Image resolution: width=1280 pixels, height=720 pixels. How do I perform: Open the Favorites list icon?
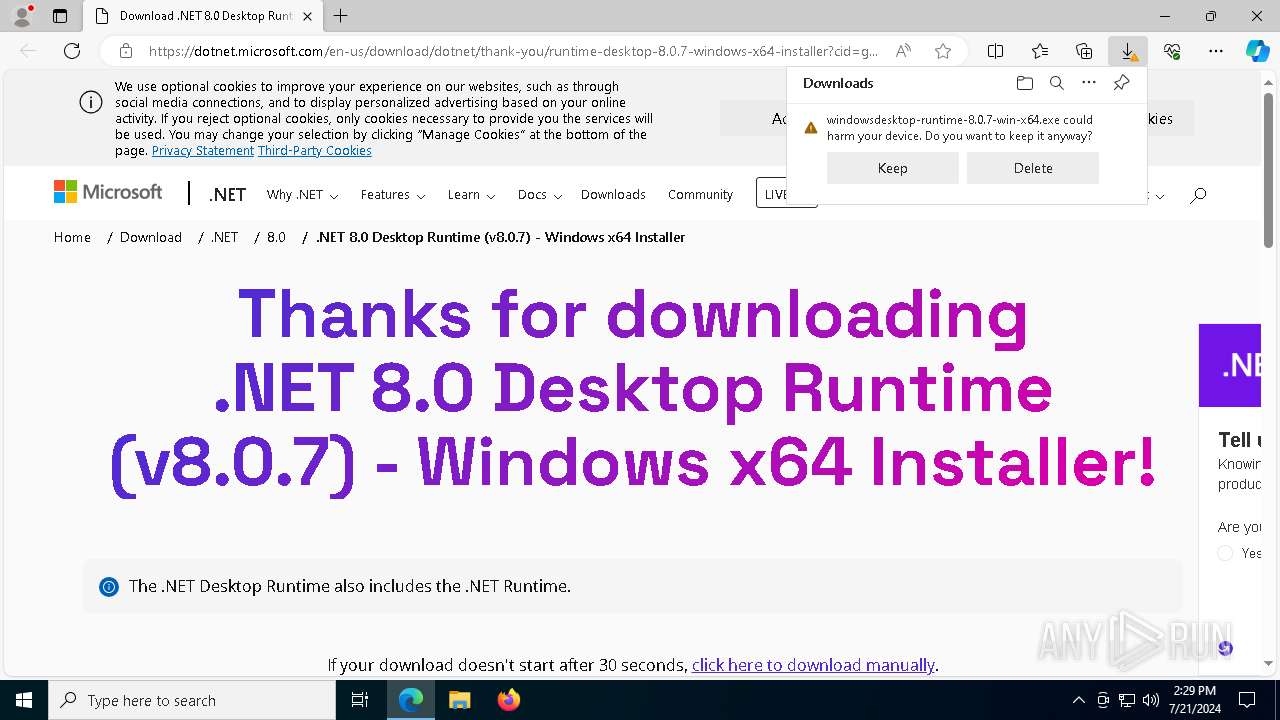(1040, 51)
